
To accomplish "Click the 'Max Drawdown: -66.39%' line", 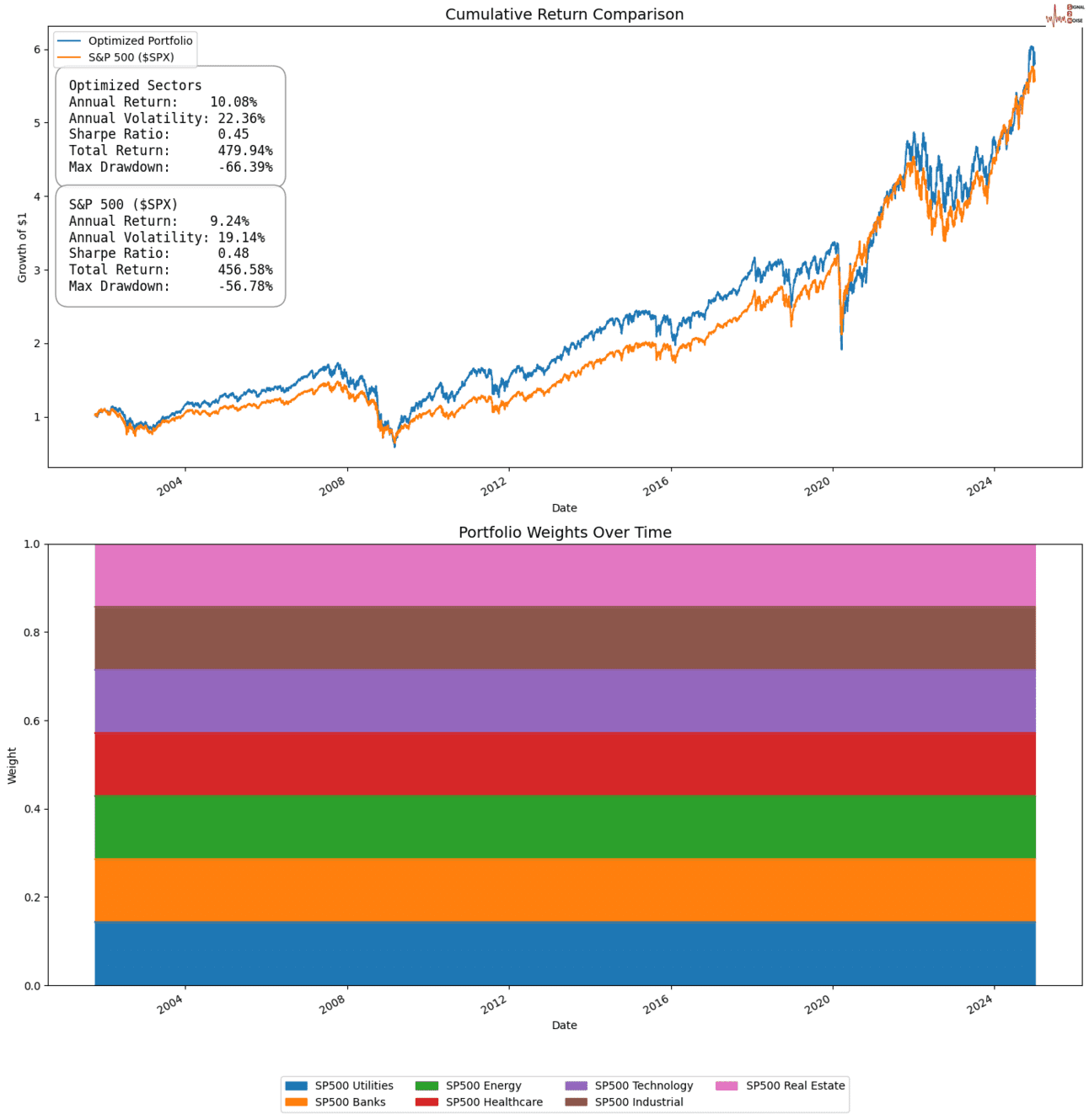I will [x=170, y=167].
